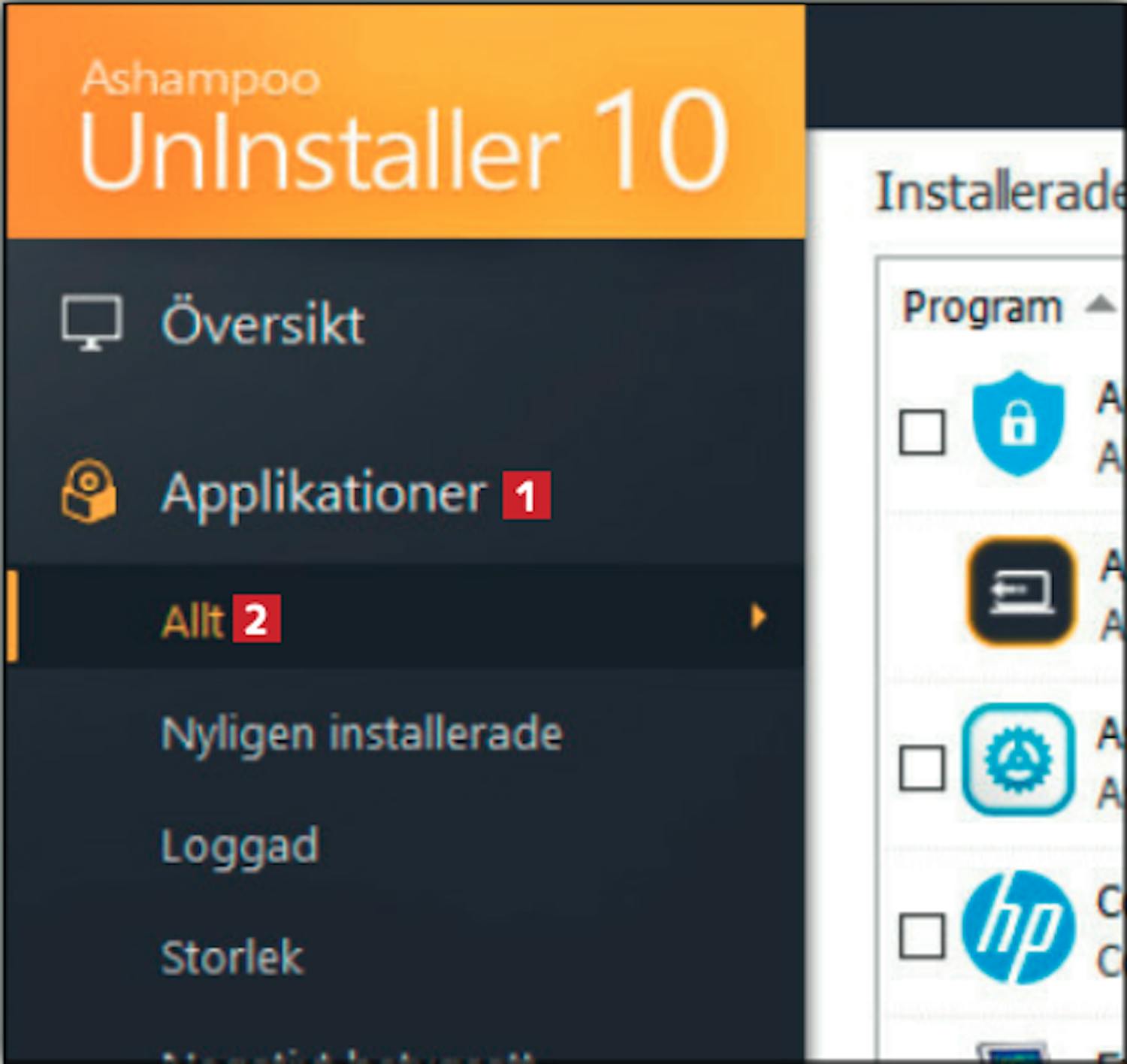Show applications by Storlek

[x=232, y=957]
